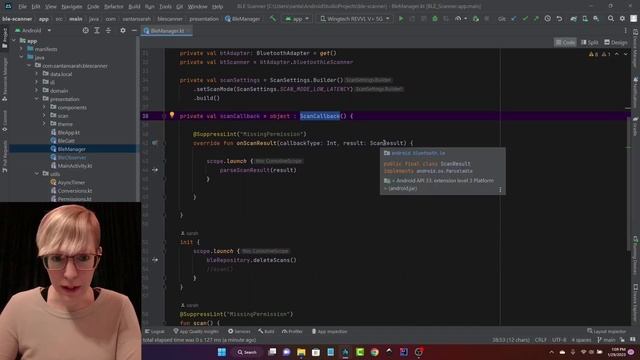Image resolution: width=640 pixels, height=360 pixels.
Task: Show Git history clock icon
Action: [548, 19]
